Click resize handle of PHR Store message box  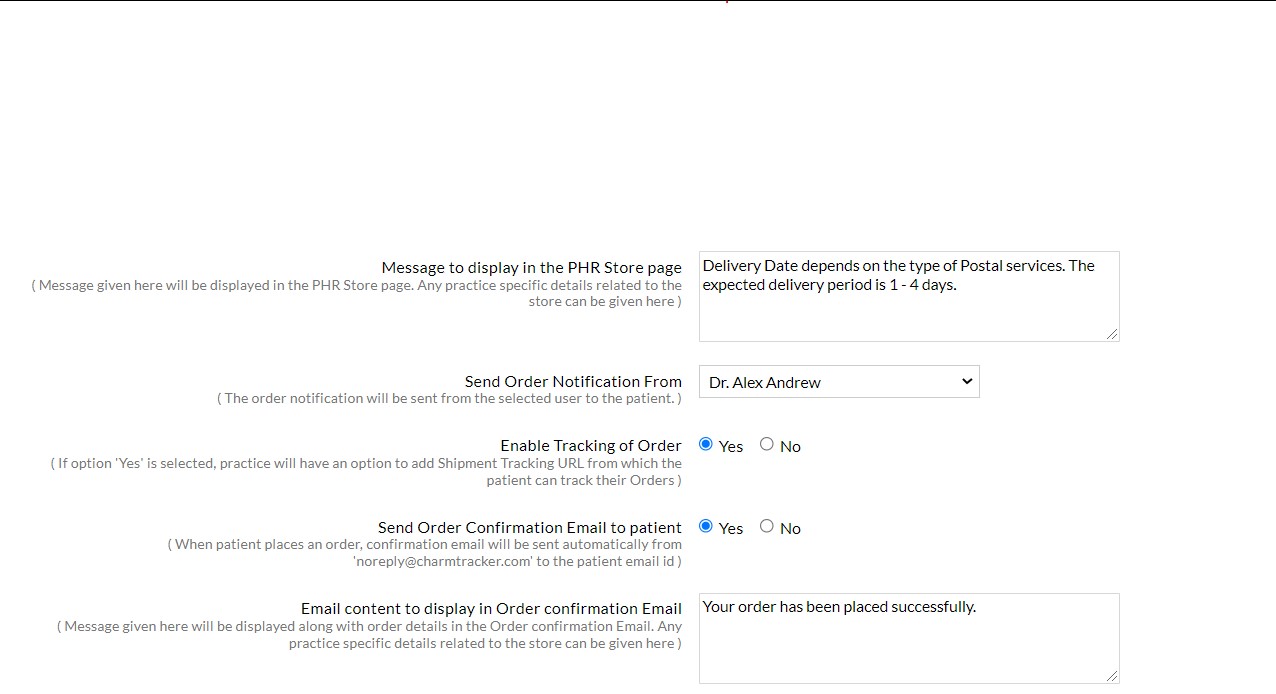tap(1112, 334)
